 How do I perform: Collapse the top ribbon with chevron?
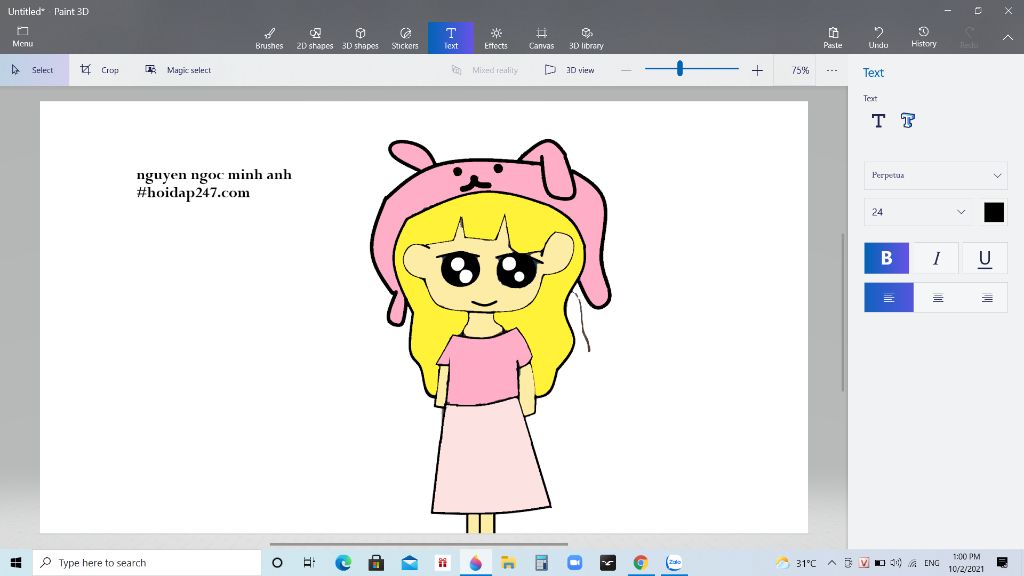point(1008,38)
